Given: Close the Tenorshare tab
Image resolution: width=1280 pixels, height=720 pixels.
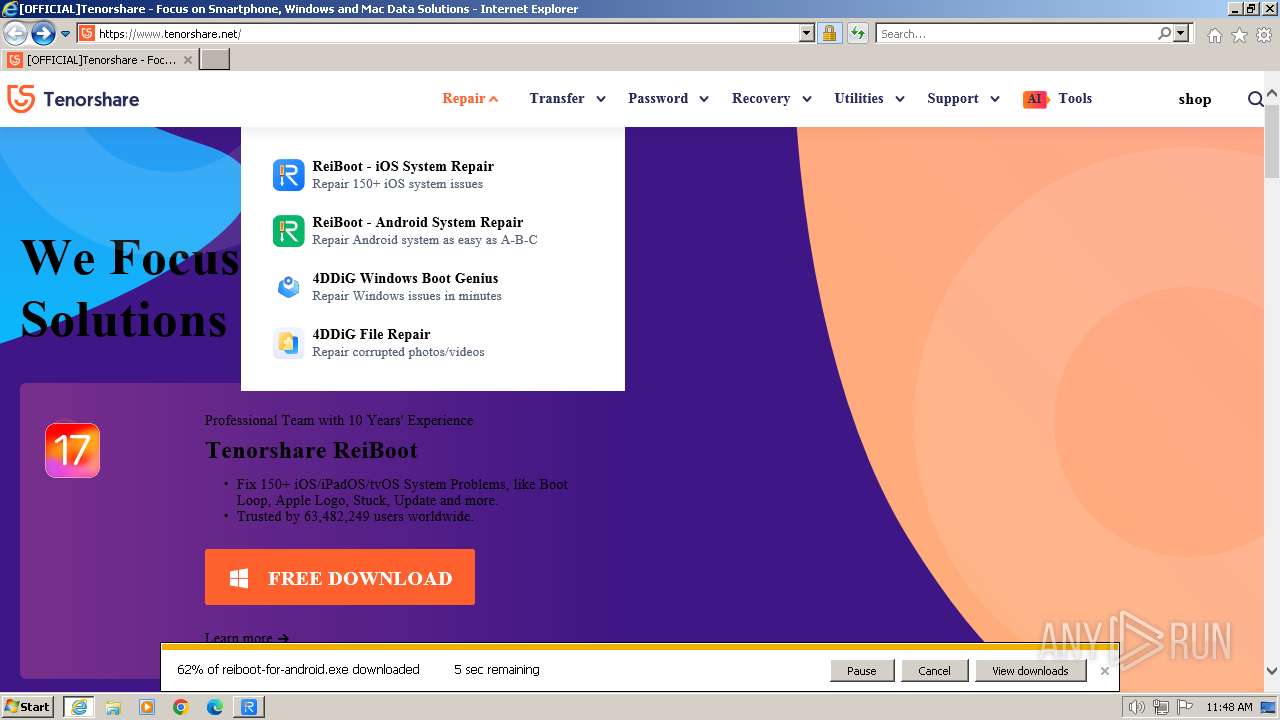Looking at the screenshot, I should pyautogui.click(x=188, y=60).
